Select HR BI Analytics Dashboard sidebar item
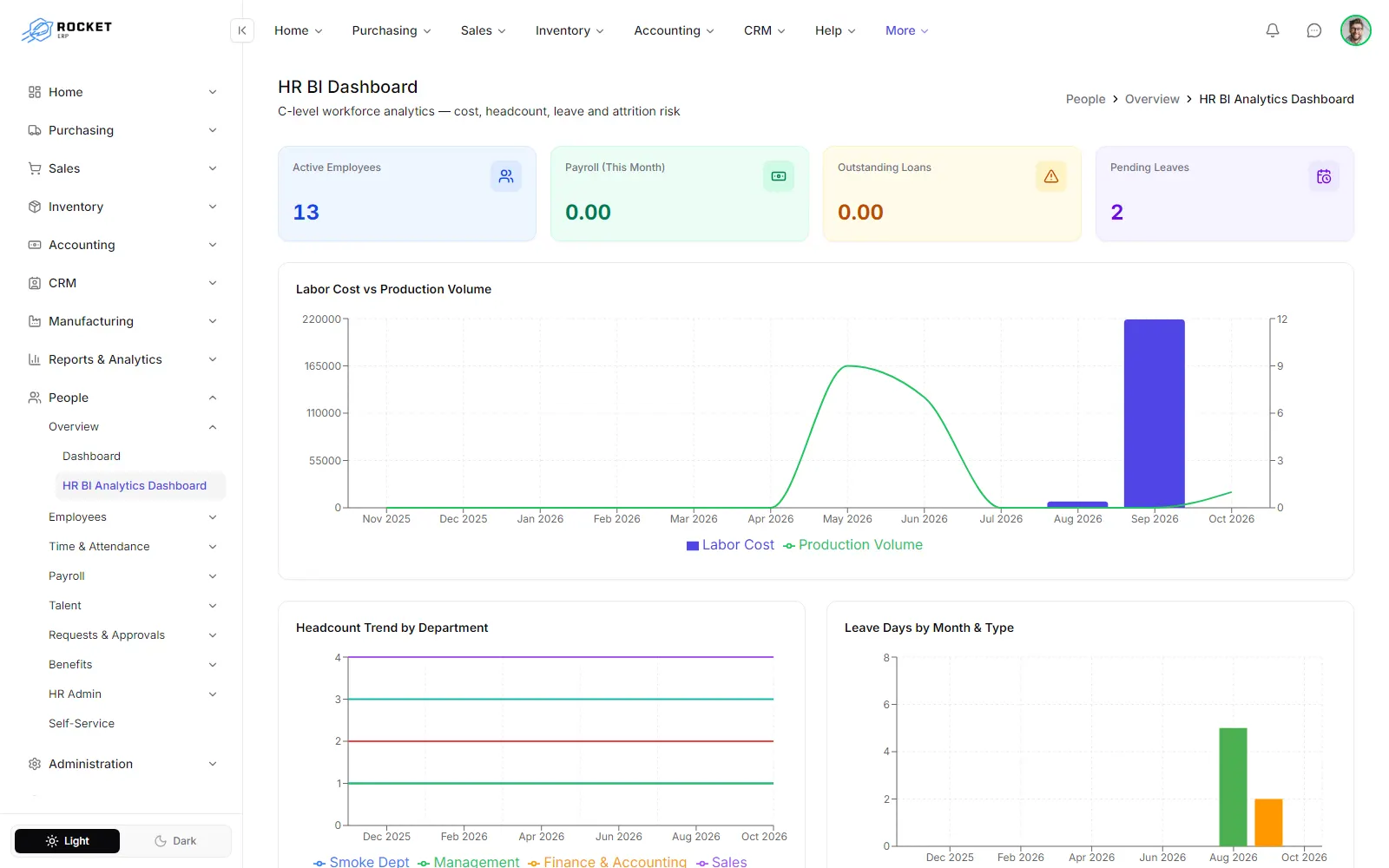Screen dimensions: 1389x868 point(140,486)
